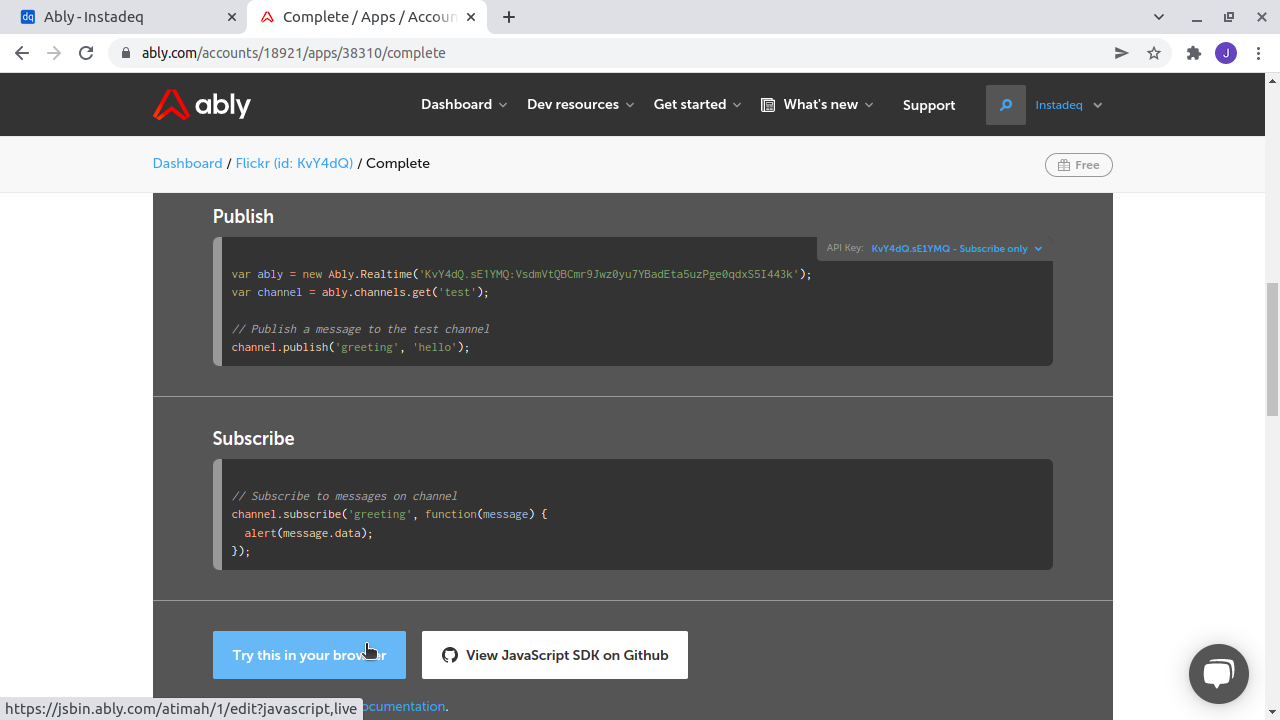Screen dimensions: 1280x720
Task: Click the send-to-device arrow in address bar
Action: click(x=1122, y=53)
